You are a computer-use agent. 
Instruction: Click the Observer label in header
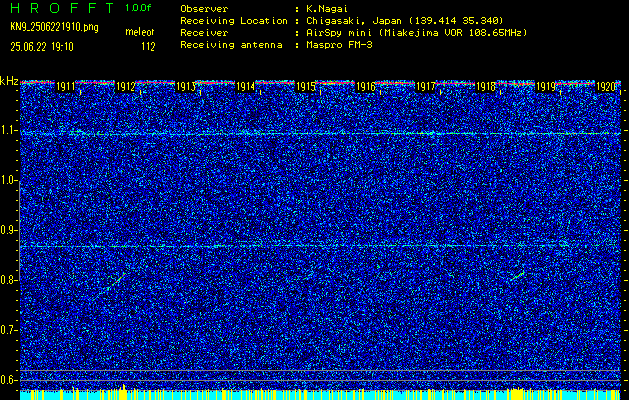point(204,9)
